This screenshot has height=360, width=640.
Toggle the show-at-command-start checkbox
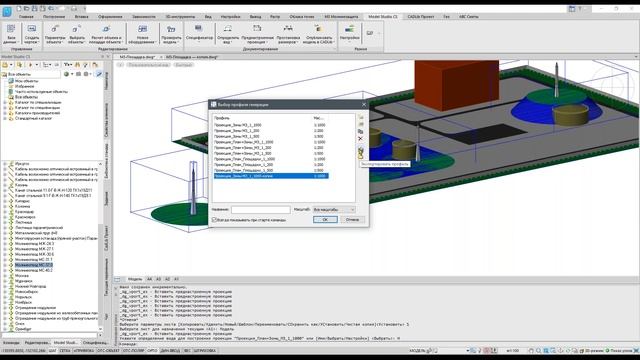(214, 220)
